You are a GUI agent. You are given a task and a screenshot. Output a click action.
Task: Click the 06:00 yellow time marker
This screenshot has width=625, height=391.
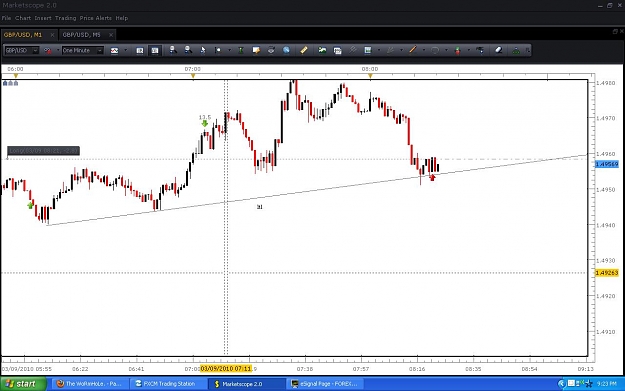pos(16,75)
